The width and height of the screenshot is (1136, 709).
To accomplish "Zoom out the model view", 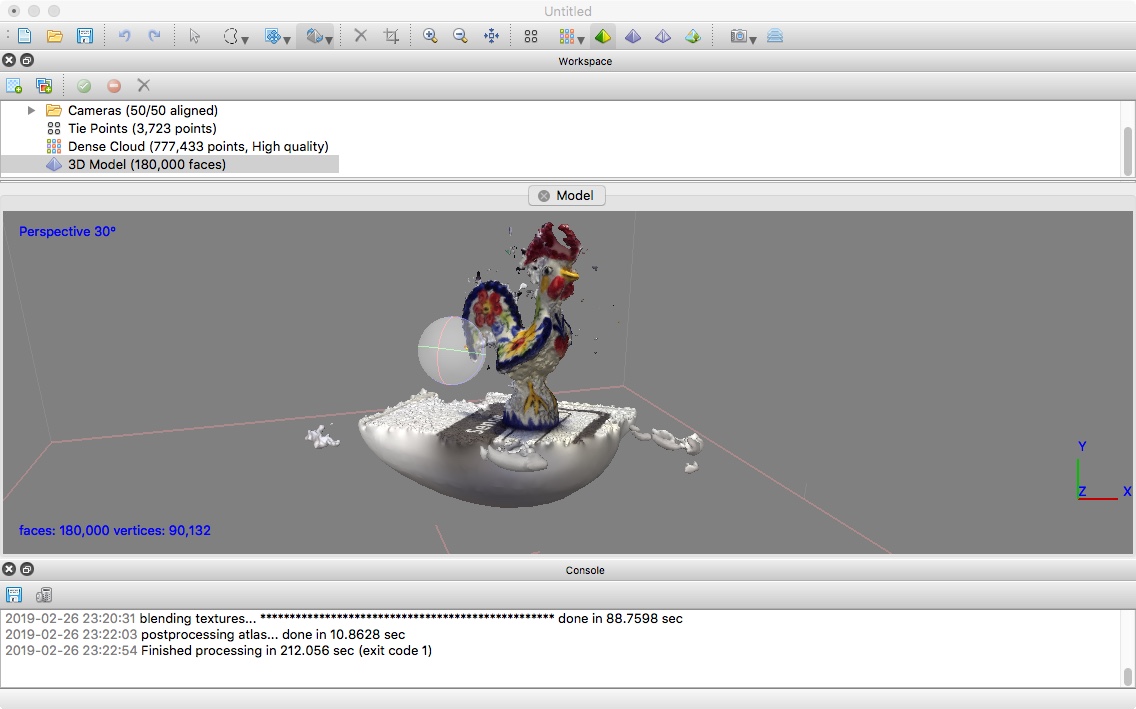I will pos(460,36).
